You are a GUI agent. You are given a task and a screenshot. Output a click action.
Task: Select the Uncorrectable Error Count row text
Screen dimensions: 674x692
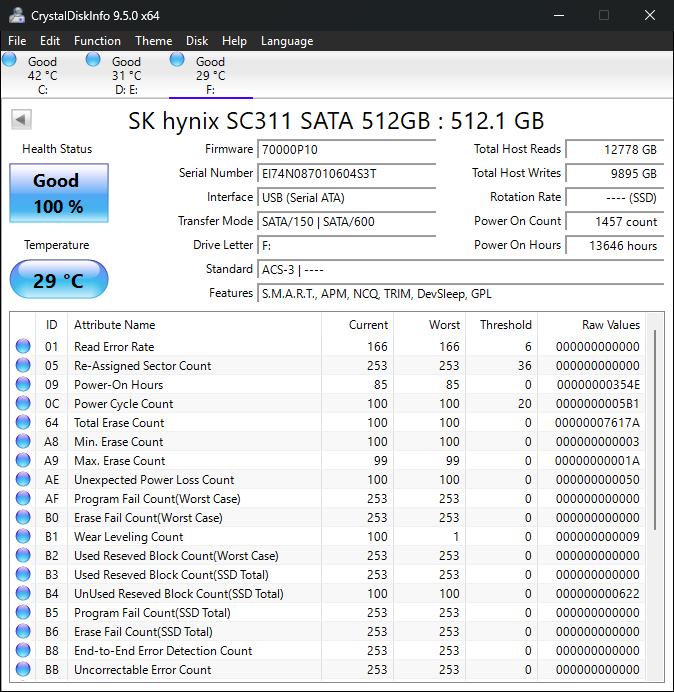[143, 669]
